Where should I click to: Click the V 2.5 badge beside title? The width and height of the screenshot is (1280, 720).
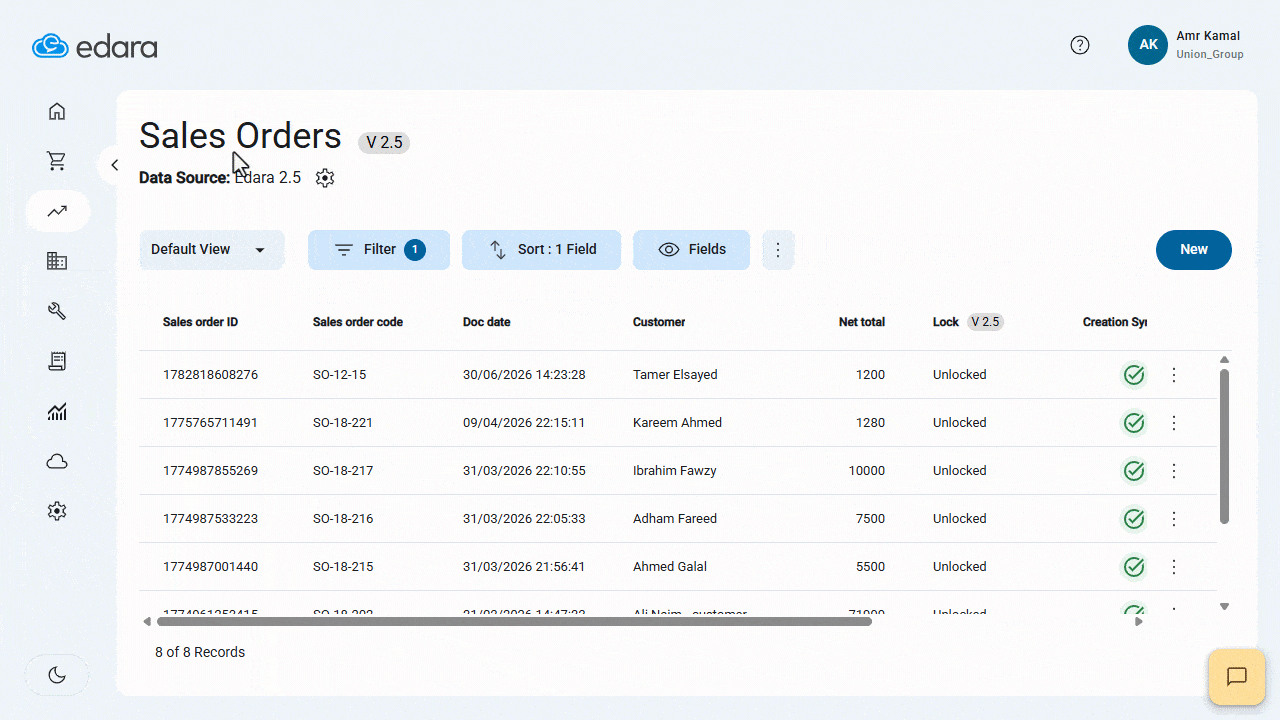point(384,143)
